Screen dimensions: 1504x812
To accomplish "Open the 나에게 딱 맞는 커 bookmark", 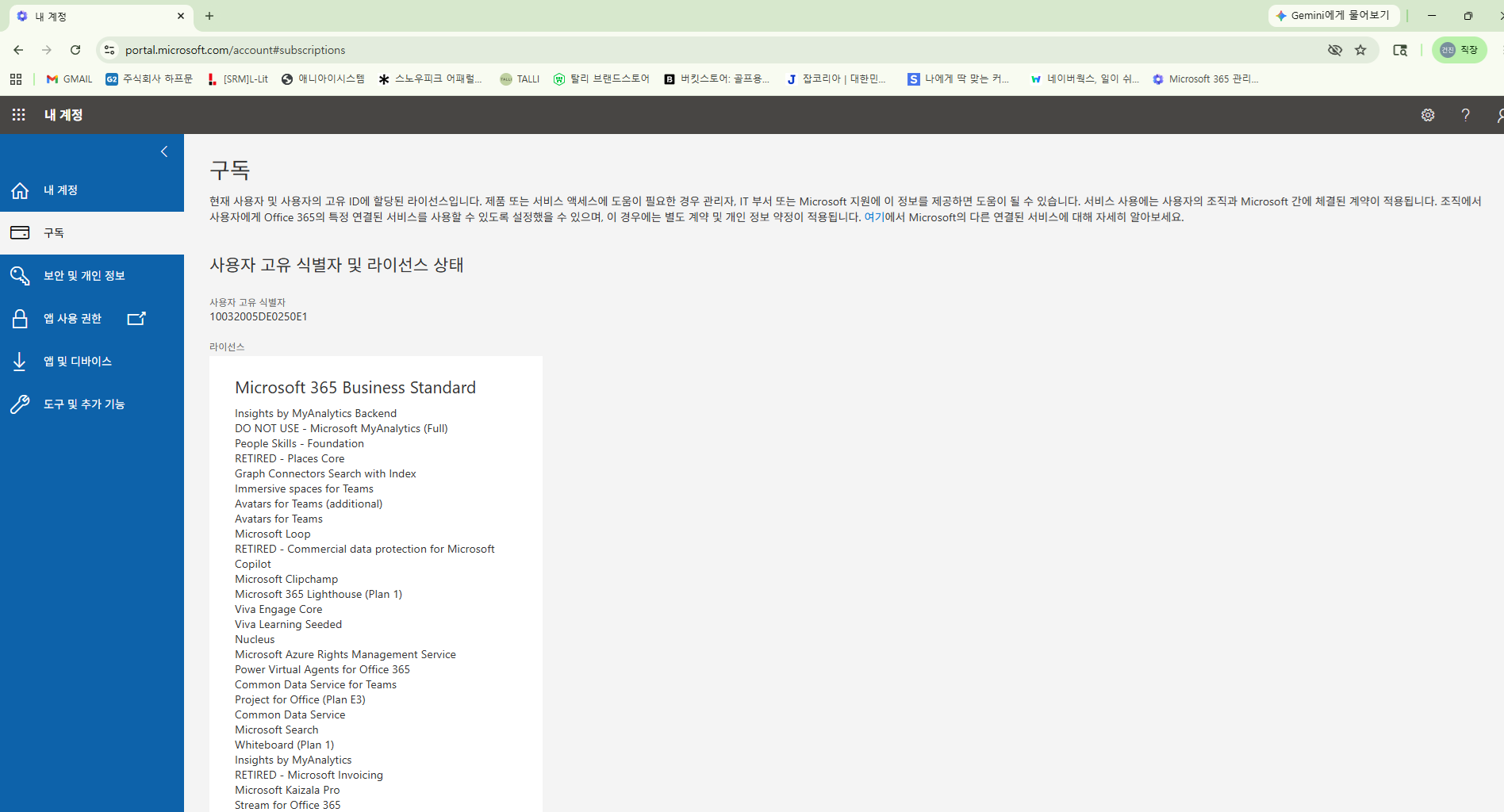I will pyautogui.click(x=959, y=79).
